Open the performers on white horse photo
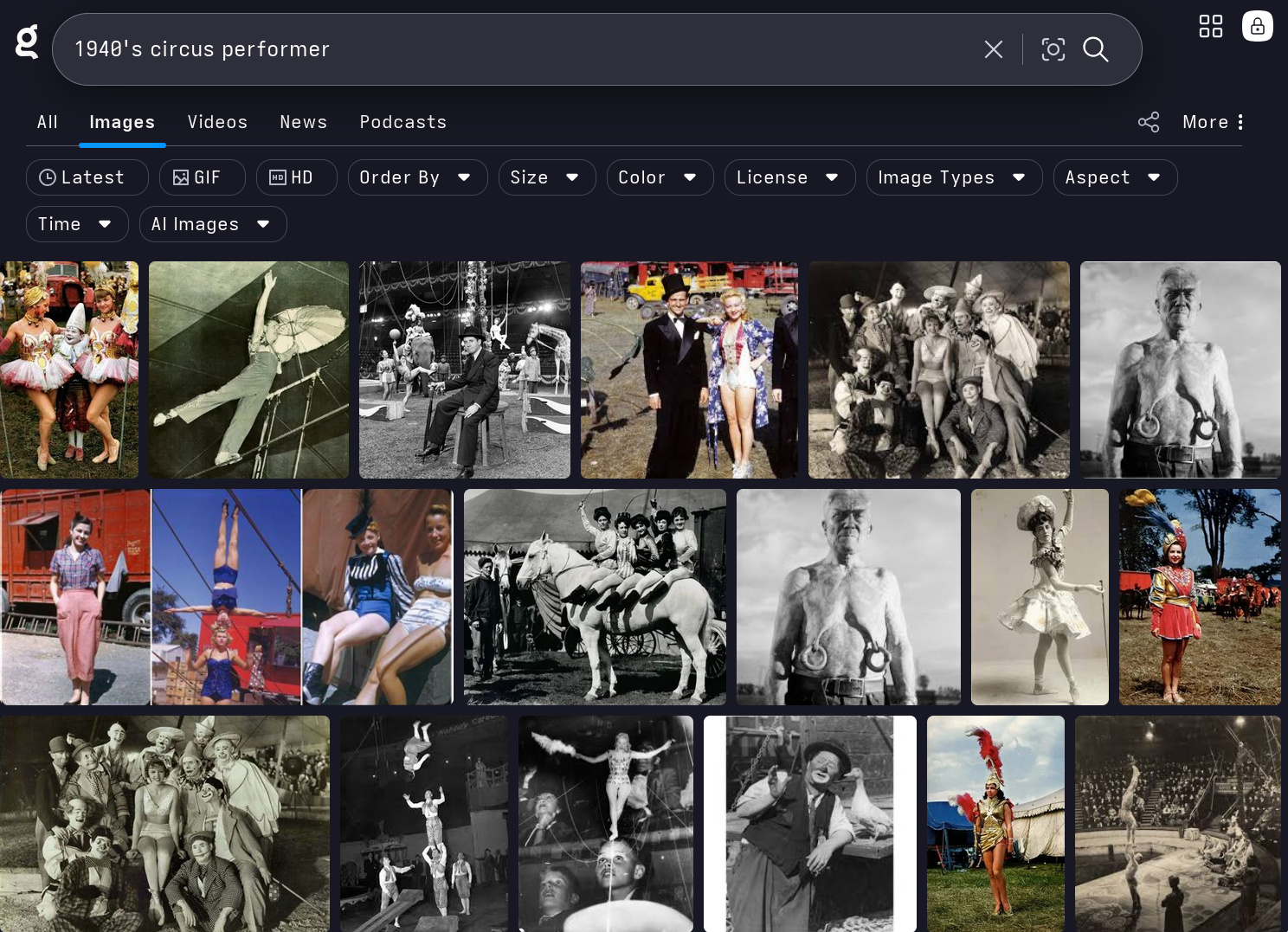1288x932 pixels. (x=596, y=597)
